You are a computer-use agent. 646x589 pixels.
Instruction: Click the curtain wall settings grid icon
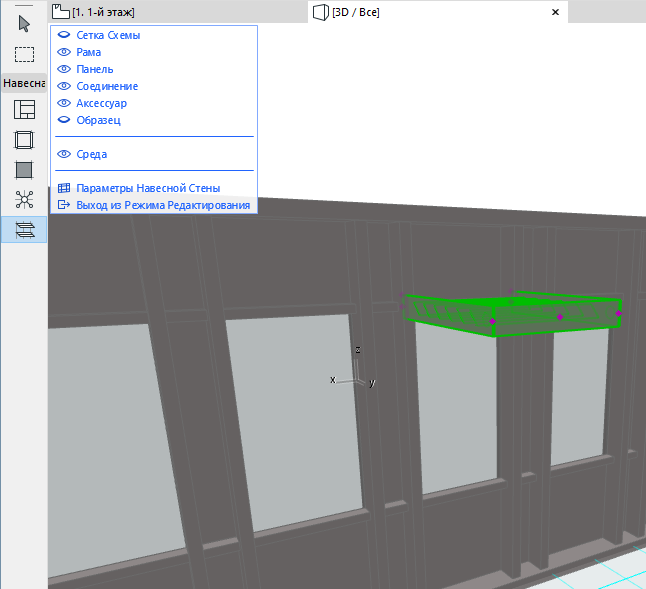(64, 188)
